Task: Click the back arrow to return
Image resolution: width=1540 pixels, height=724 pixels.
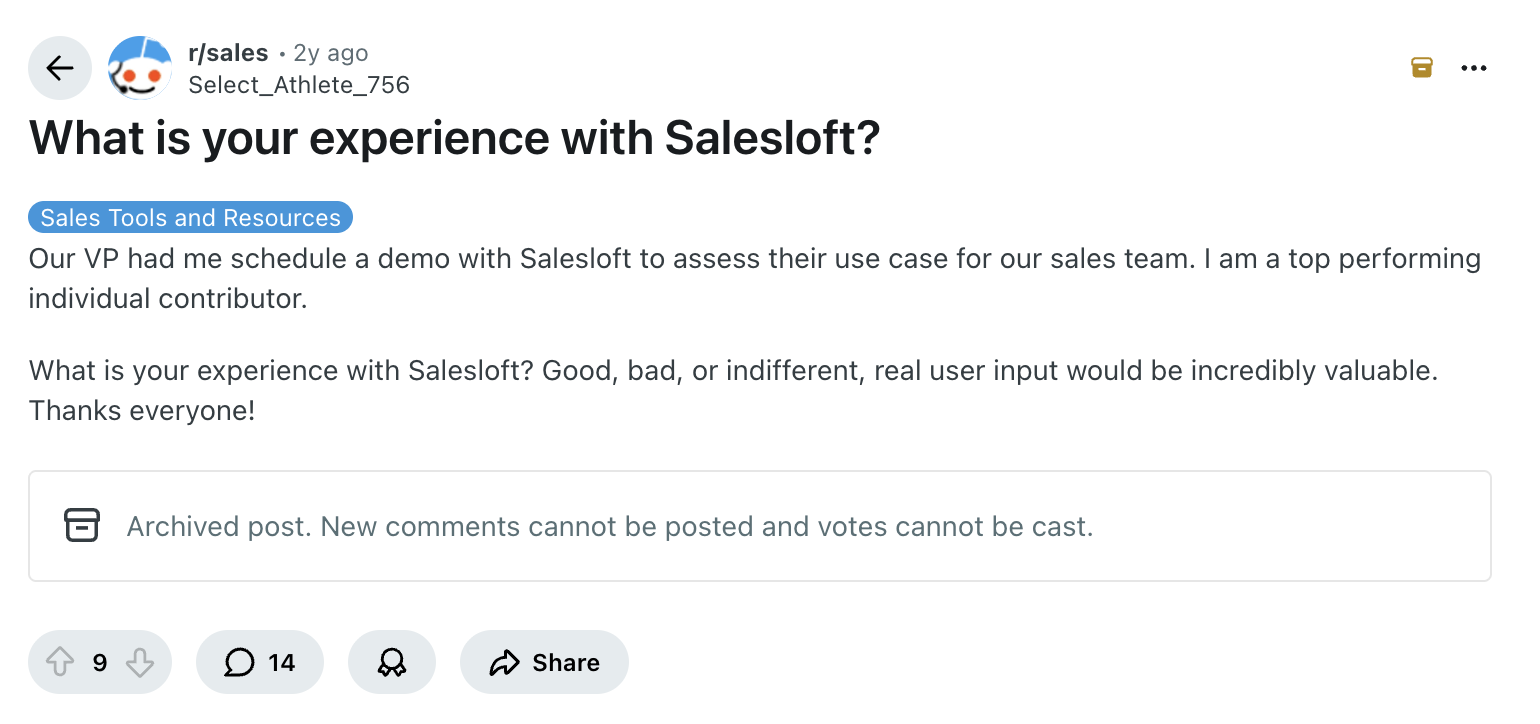Action: click(59, 68)
